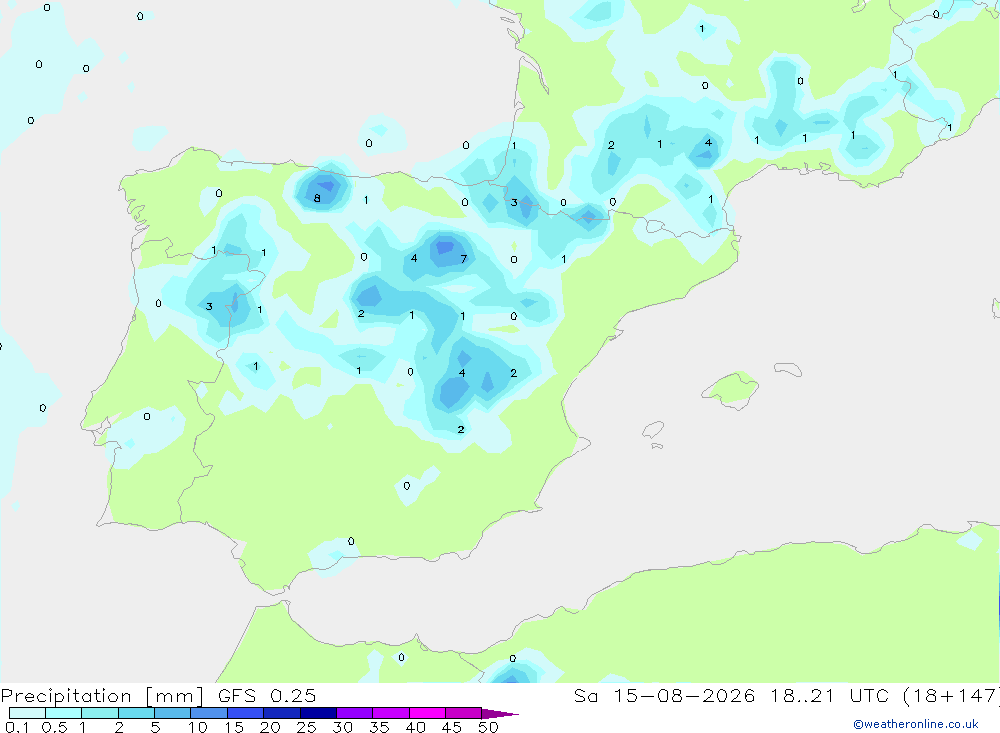The image size is (1000, 733).
Task: Click legend scale label '20'
Action: point(270,727)
